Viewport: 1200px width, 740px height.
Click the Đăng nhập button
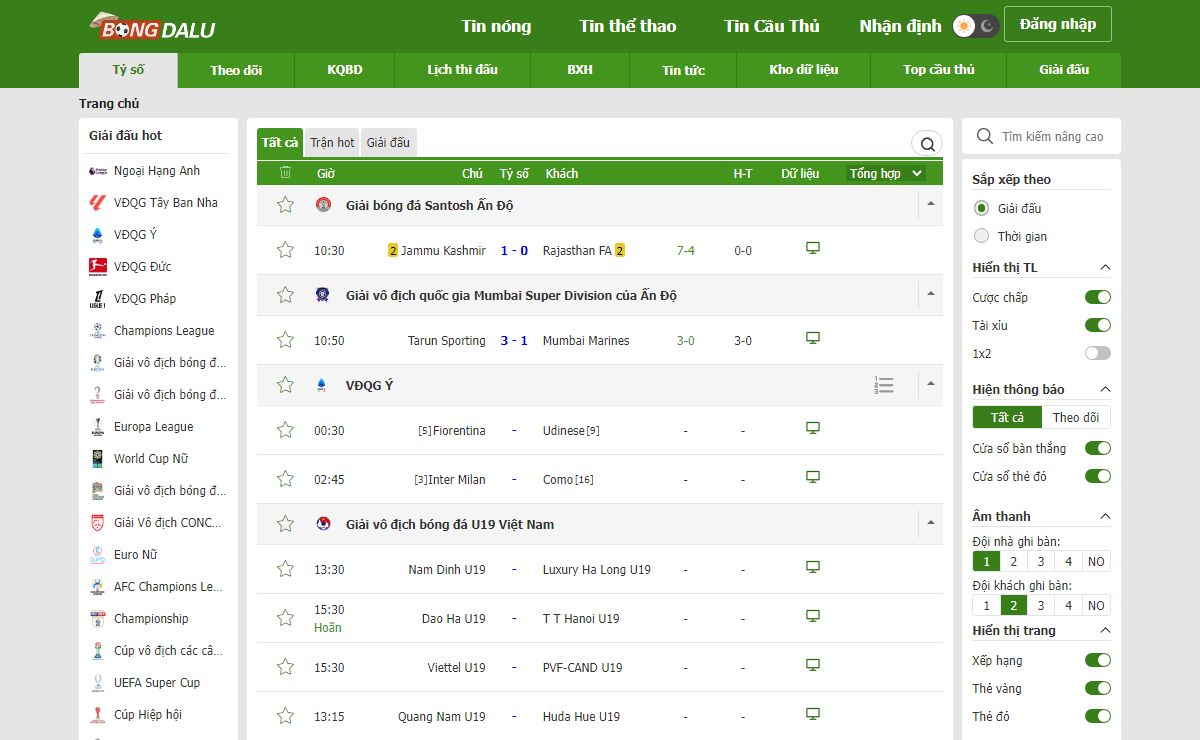click(x=1058, y=25)
